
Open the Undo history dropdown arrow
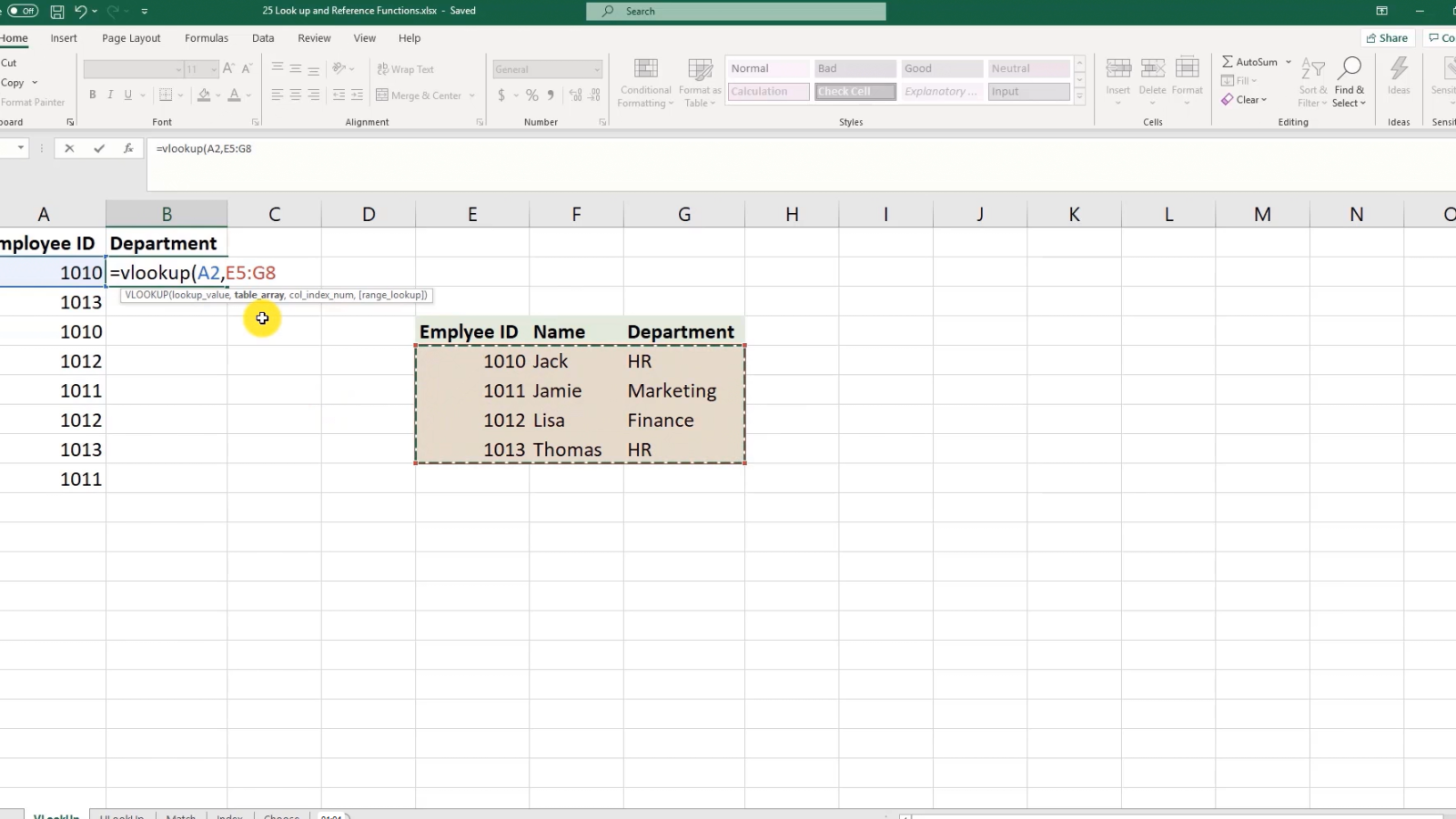[x=95, y=12]
